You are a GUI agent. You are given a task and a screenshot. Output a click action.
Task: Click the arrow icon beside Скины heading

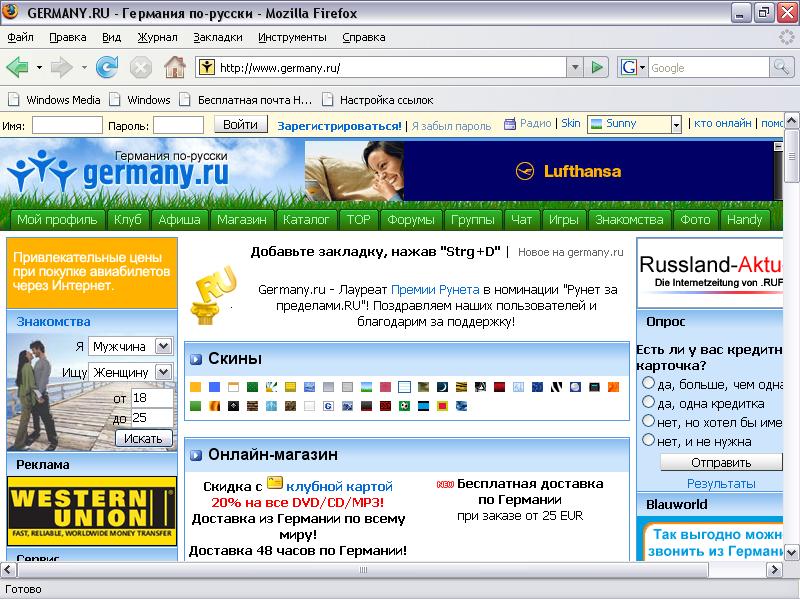click(x=196, y=360)
